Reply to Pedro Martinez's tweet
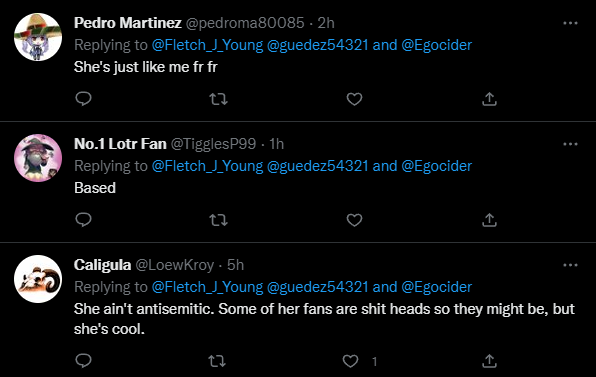Image resolution: width=596 pixels, height=377 pixels. [84, 99]
